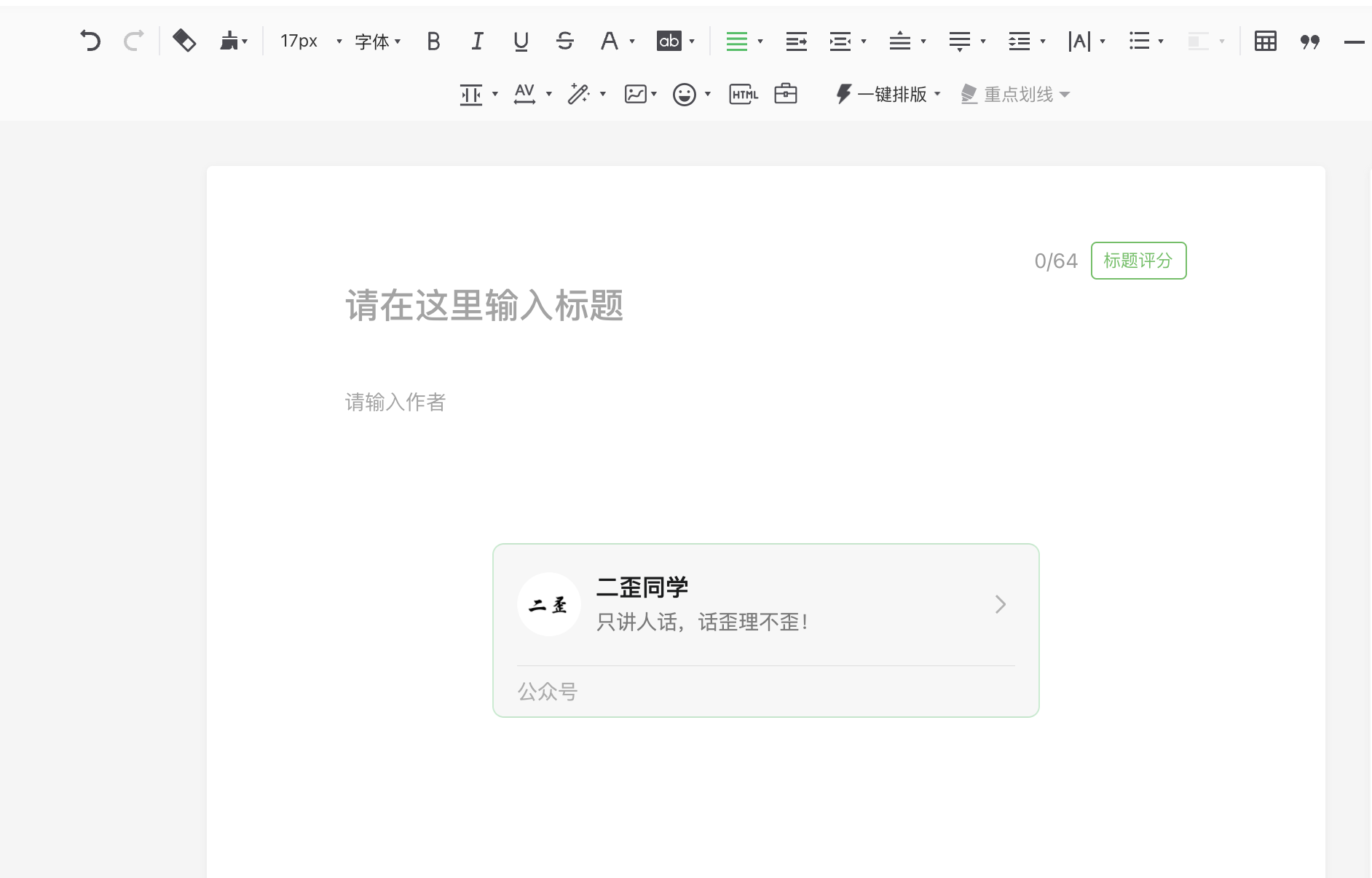Undo the last action
The image size is (1372, 878).
click(x=90, y=40)
